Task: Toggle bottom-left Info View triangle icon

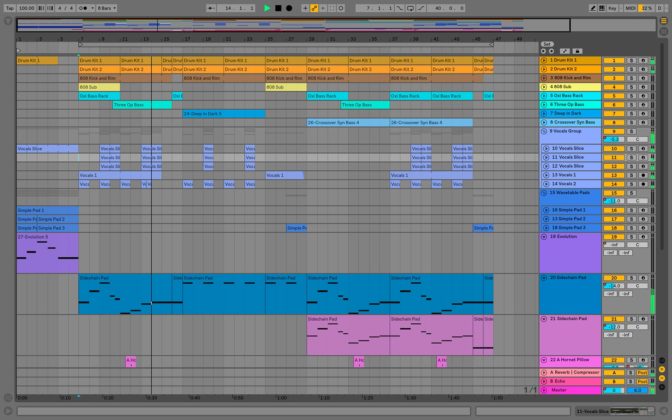Action: coord(8,411)
